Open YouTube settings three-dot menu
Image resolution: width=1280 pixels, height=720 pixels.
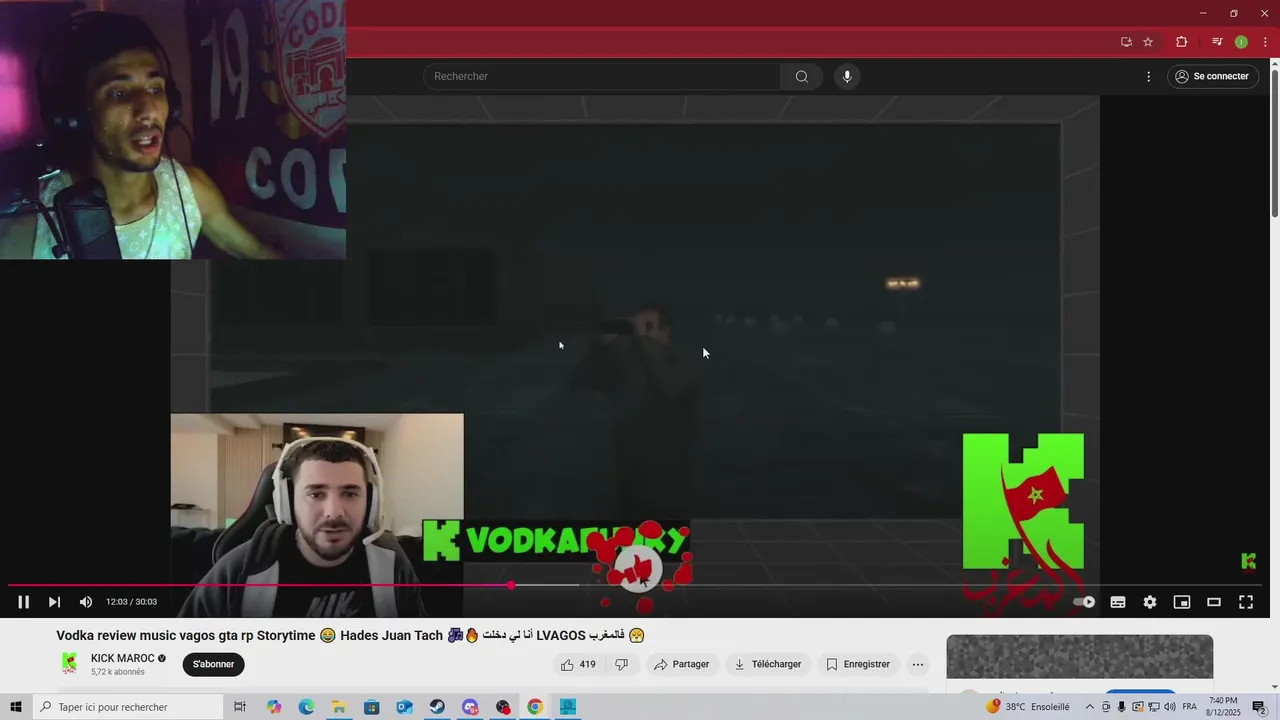tap(1148, 77)
